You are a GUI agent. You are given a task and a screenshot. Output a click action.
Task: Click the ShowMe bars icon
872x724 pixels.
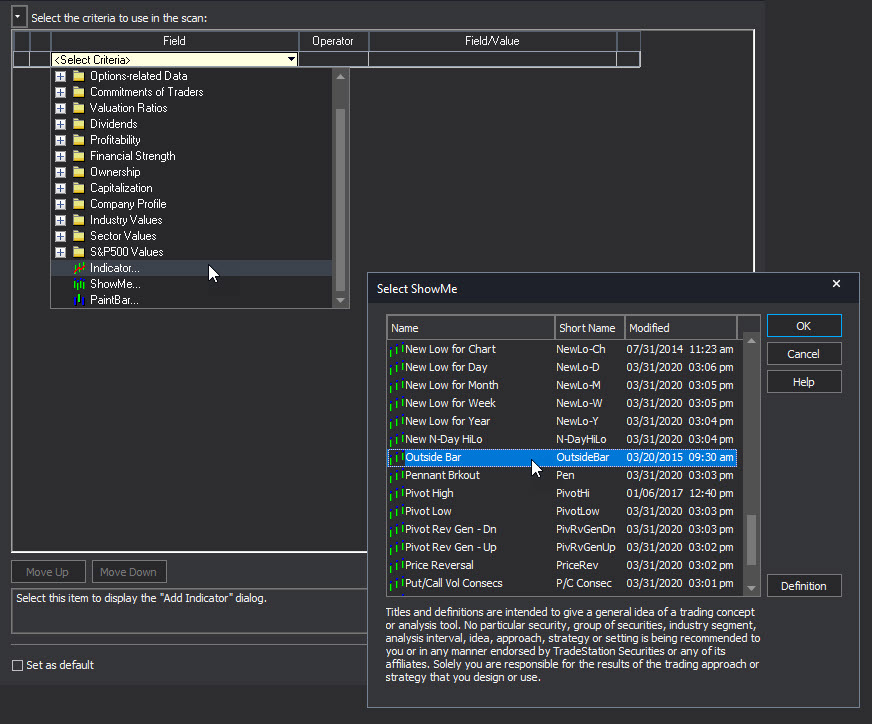tap(79, 284)
